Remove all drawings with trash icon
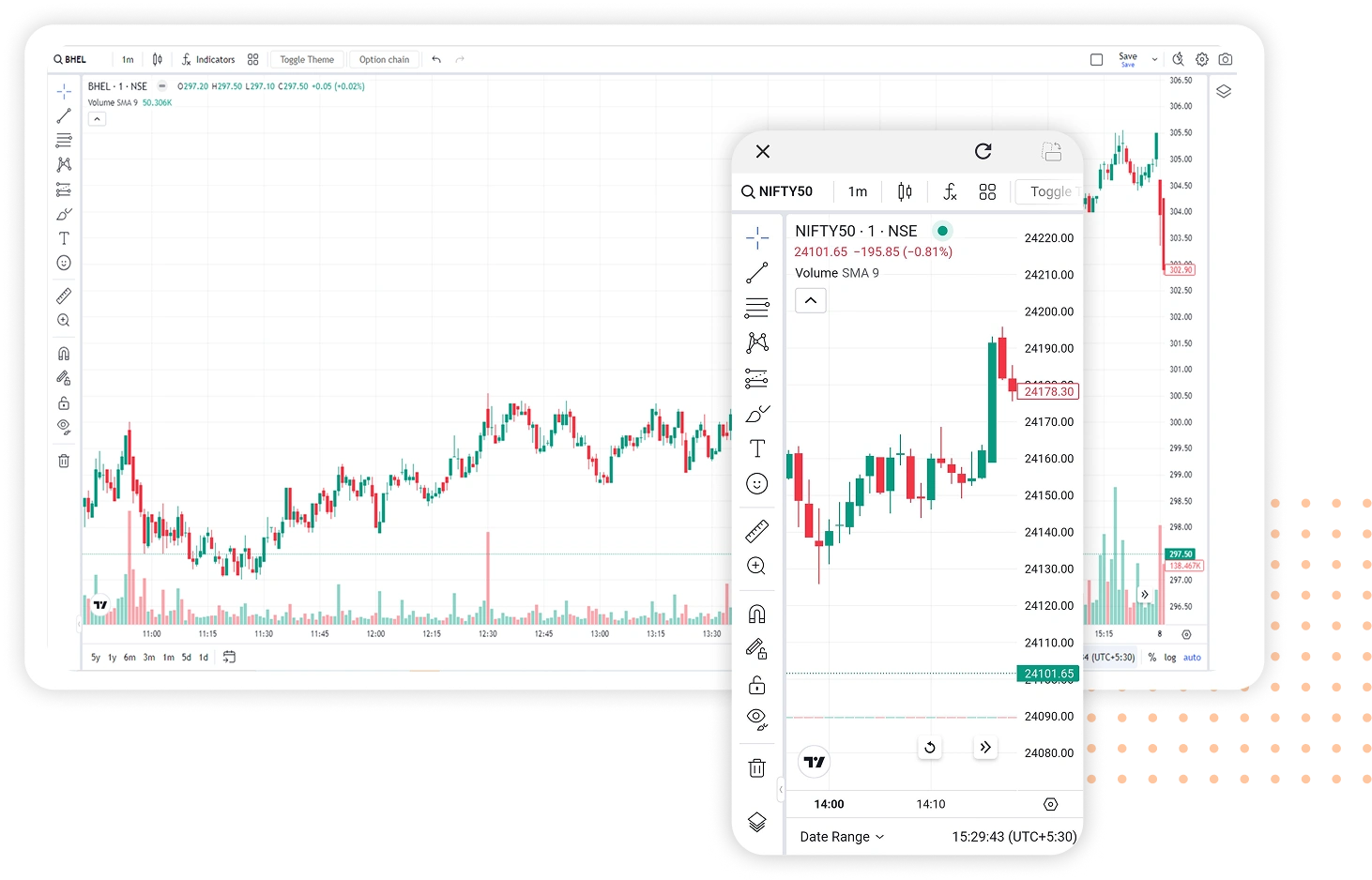Viewport: 1372px width, 880px height. (64, 461)
